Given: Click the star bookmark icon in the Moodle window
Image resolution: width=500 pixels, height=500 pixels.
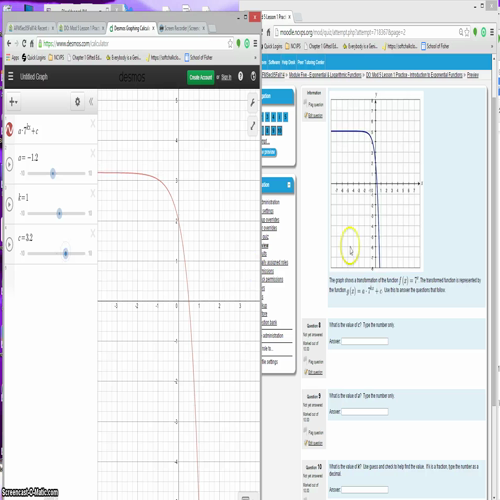Looking at the screenshot, I should [467, 32].
